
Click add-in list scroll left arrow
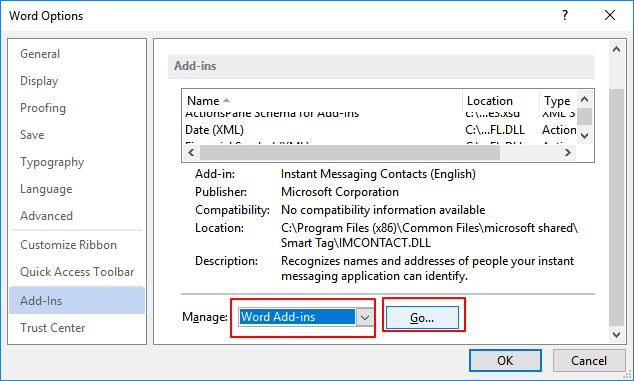[191, 152]
